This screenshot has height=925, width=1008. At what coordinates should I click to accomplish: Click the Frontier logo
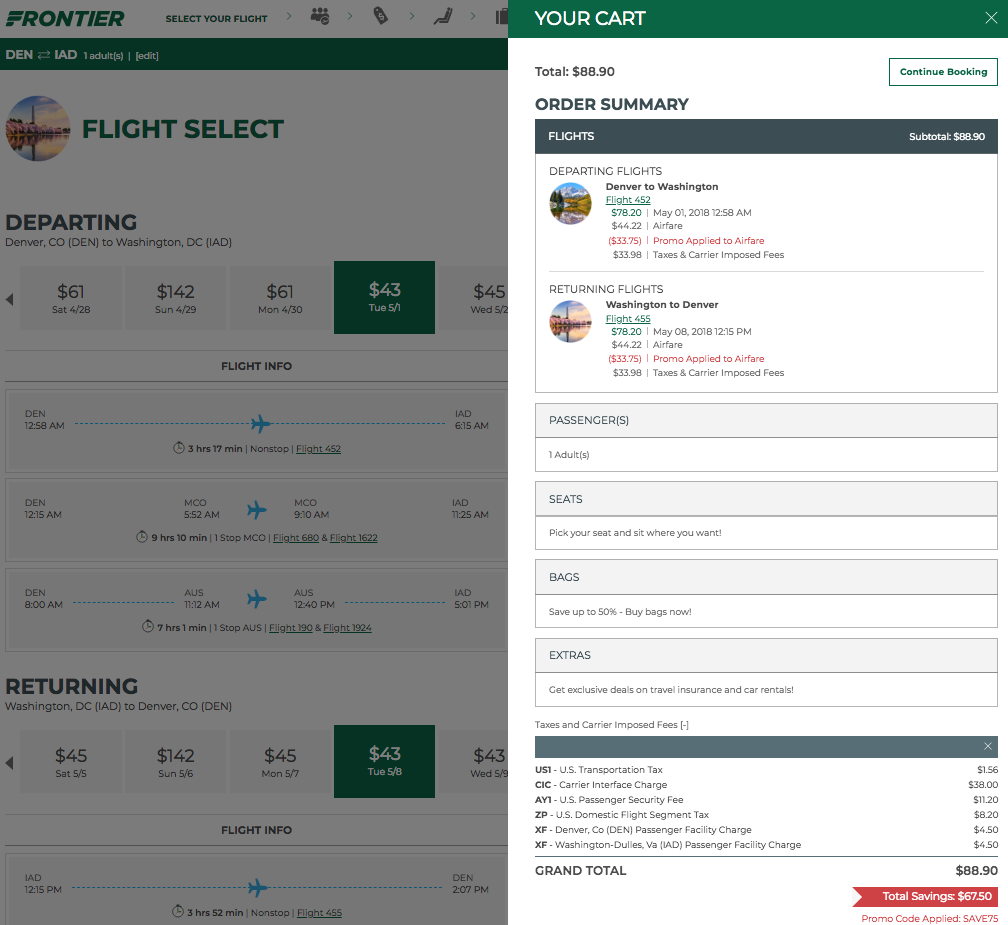click(x=65, y=19)
